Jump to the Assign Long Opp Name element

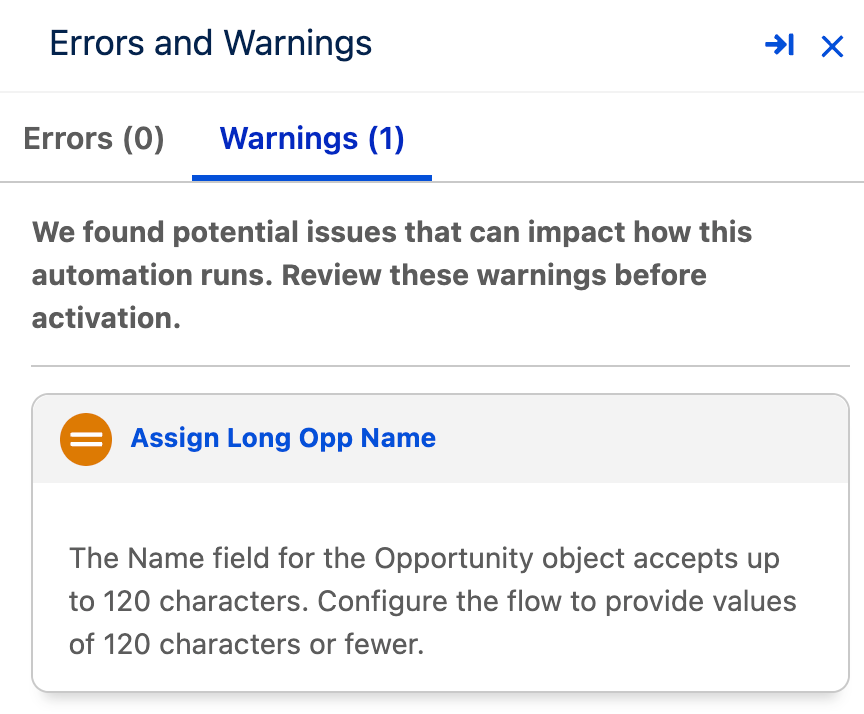click(x=283, y=439)
